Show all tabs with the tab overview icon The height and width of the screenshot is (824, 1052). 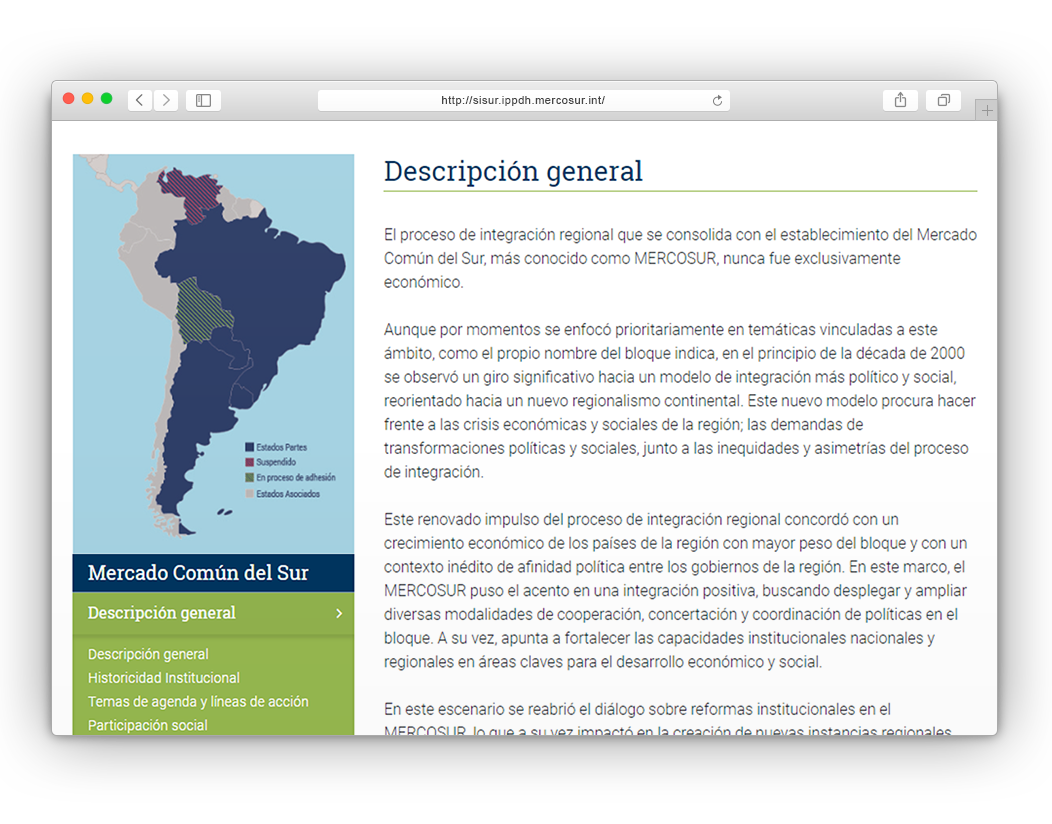(x=943, y=100)
